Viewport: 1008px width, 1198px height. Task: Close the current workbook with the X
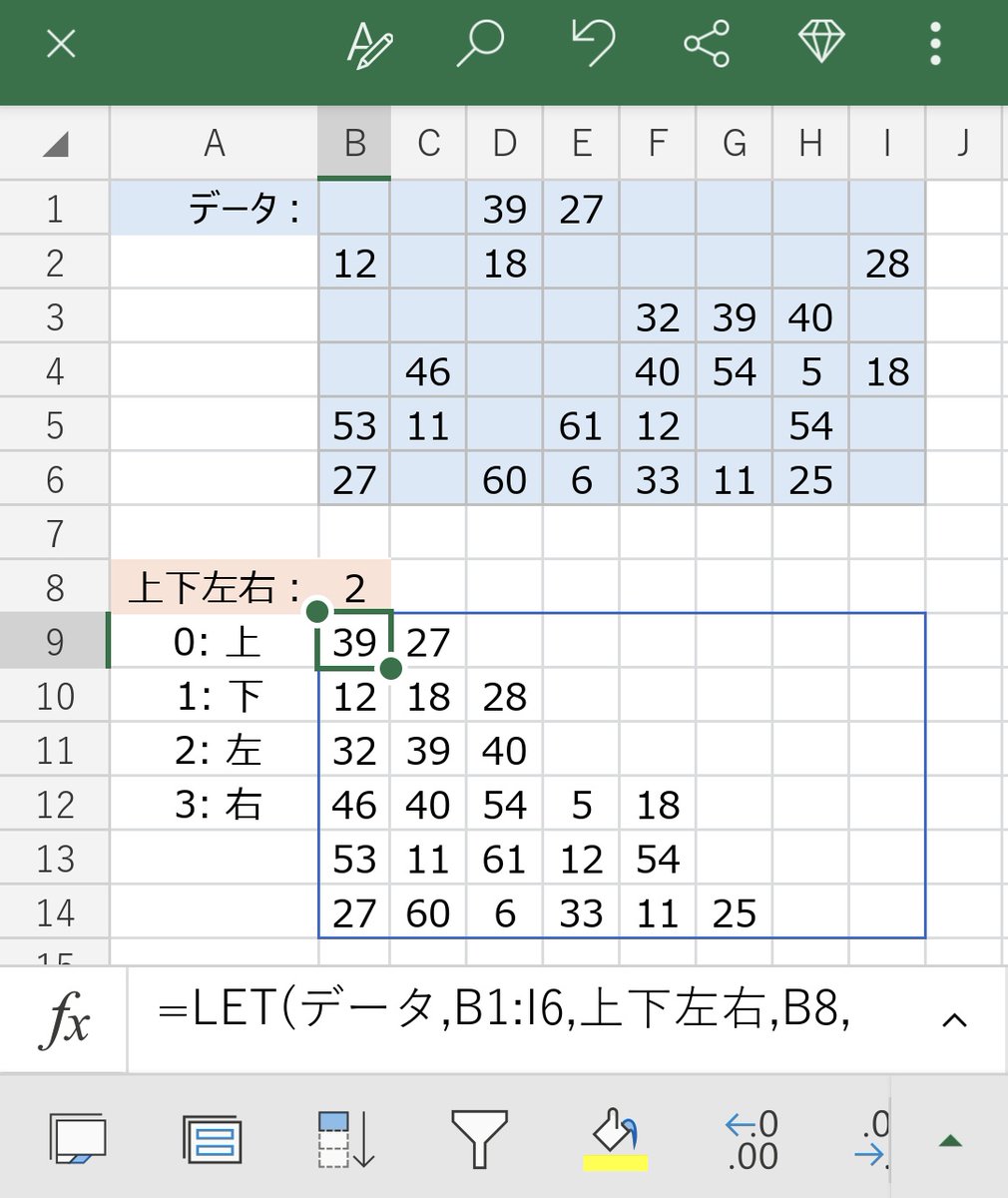[x=59, y=44]
